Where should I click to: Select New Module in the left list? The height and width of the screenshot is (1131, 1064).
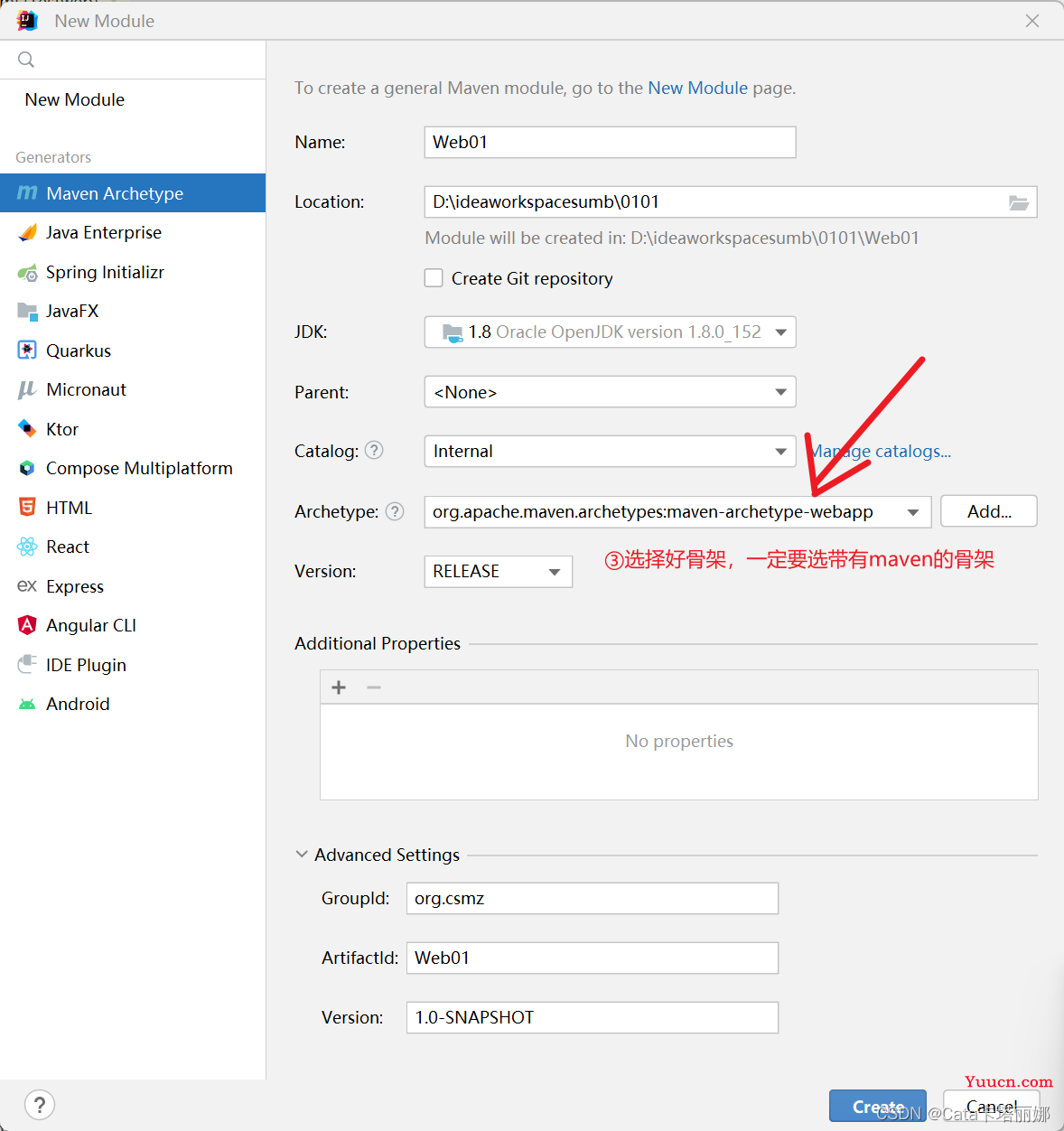click(x=133, y=99)
